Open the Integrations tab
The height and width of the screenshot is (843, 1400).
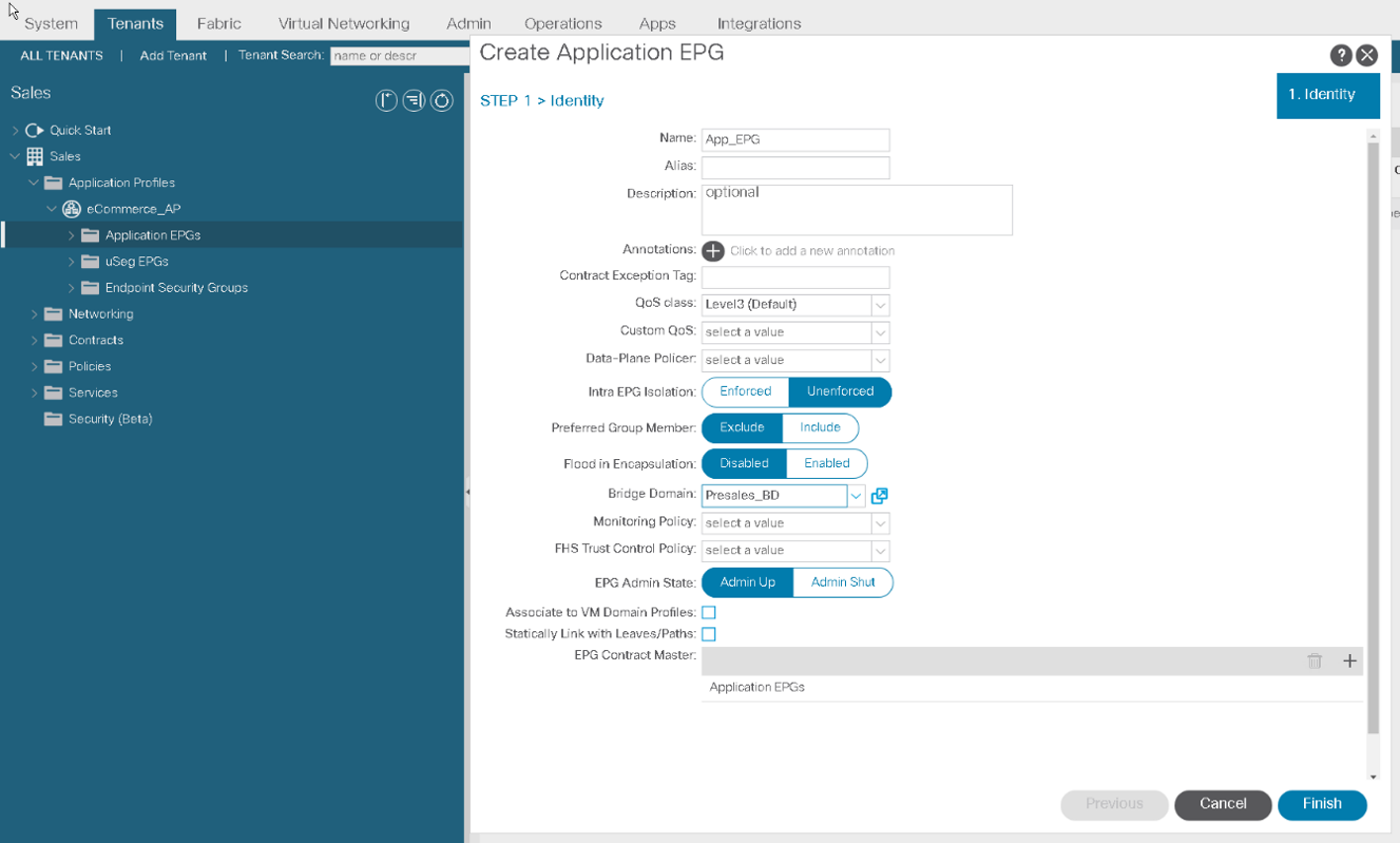(759, 24)
